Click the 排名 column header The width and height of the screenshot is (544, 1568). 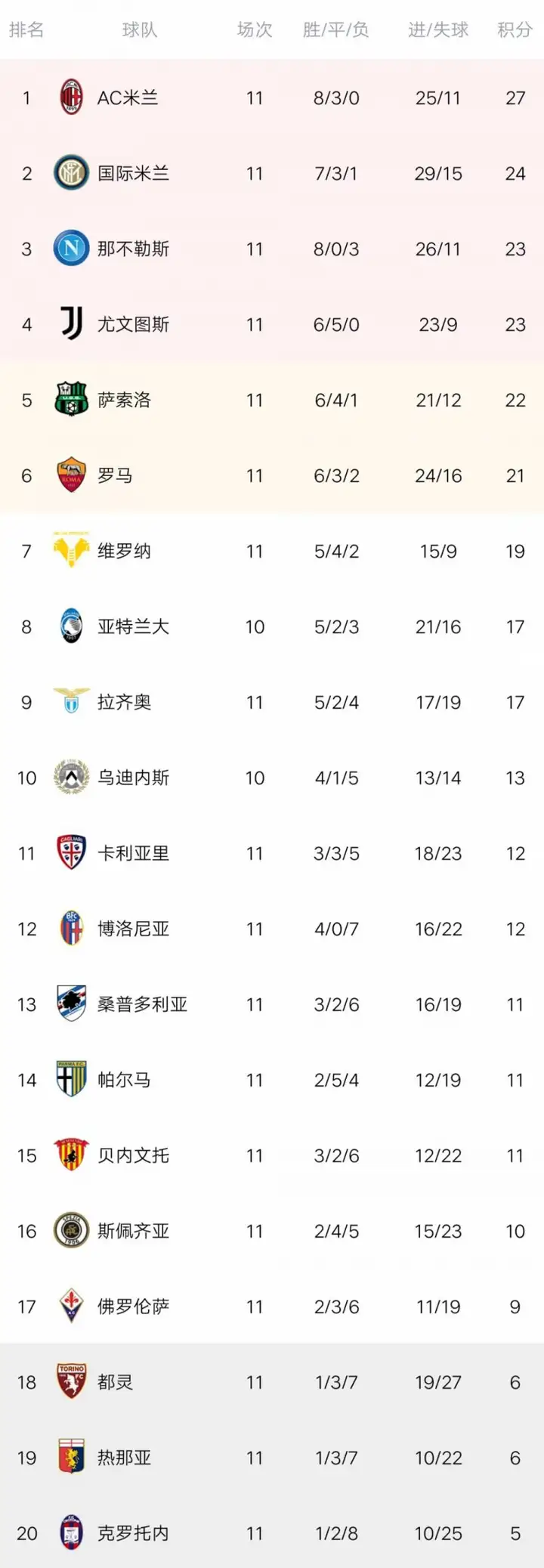click(26, 29)
